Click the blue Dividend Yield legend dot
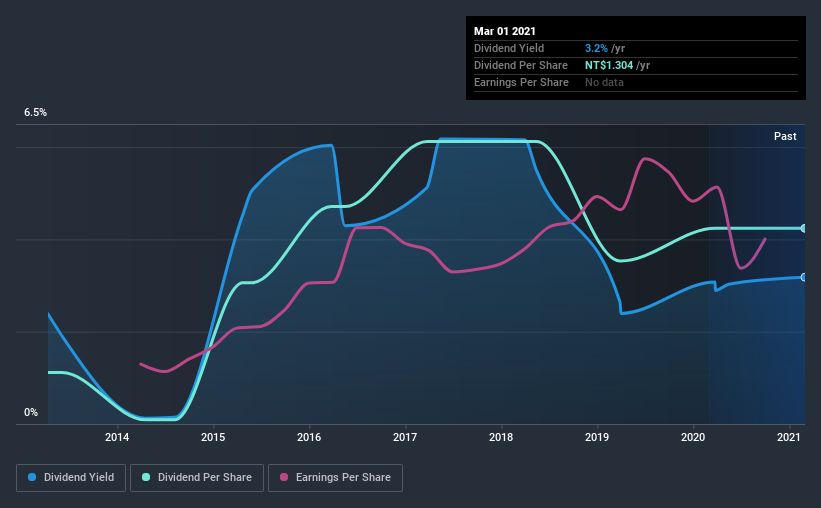 click(32, 477)
